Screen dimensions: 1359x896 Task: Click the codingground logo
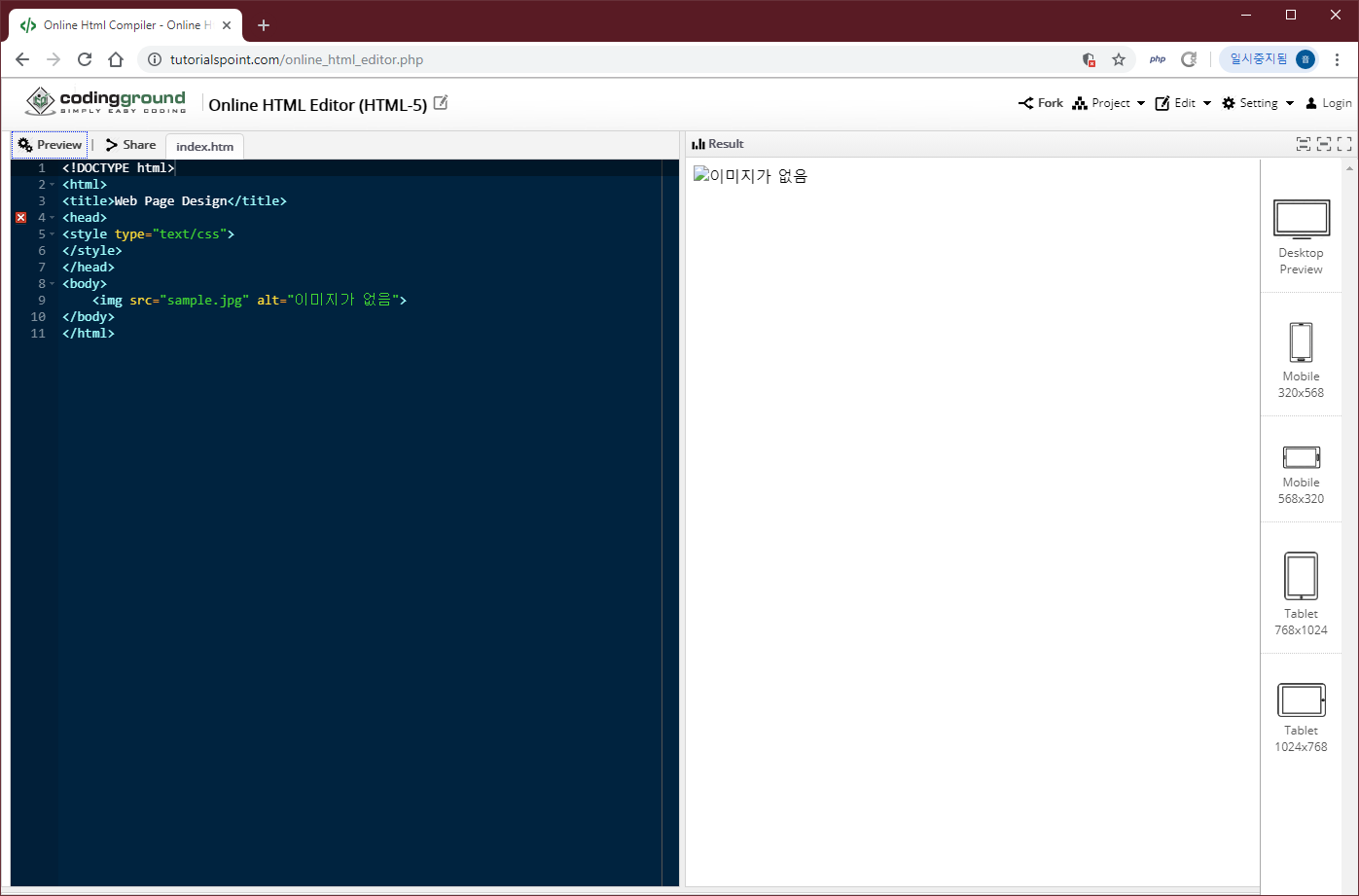[105, 101]
